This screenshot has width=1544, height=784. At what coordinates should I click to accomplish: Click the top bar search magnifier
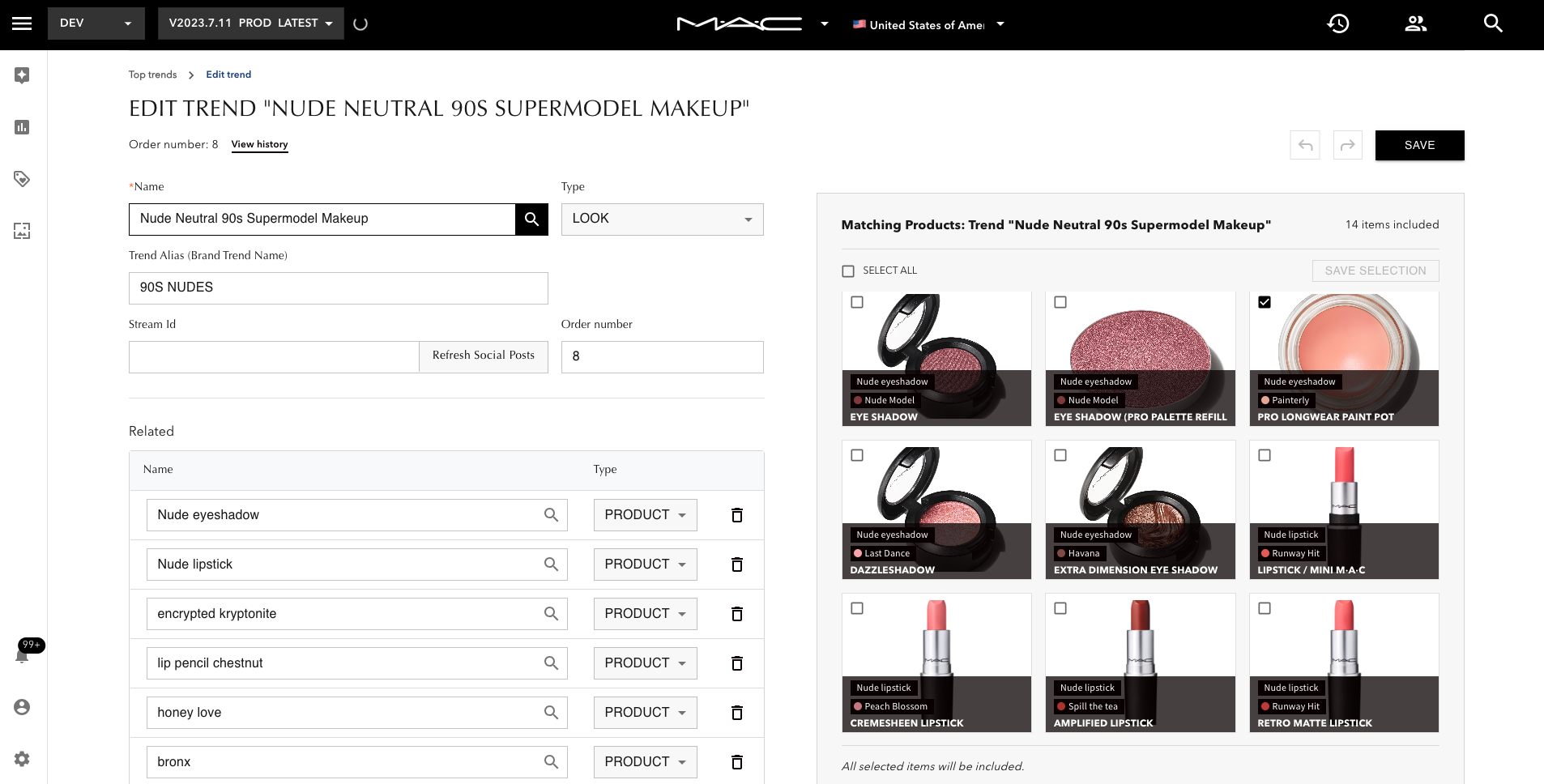(x=1493, y=23)
